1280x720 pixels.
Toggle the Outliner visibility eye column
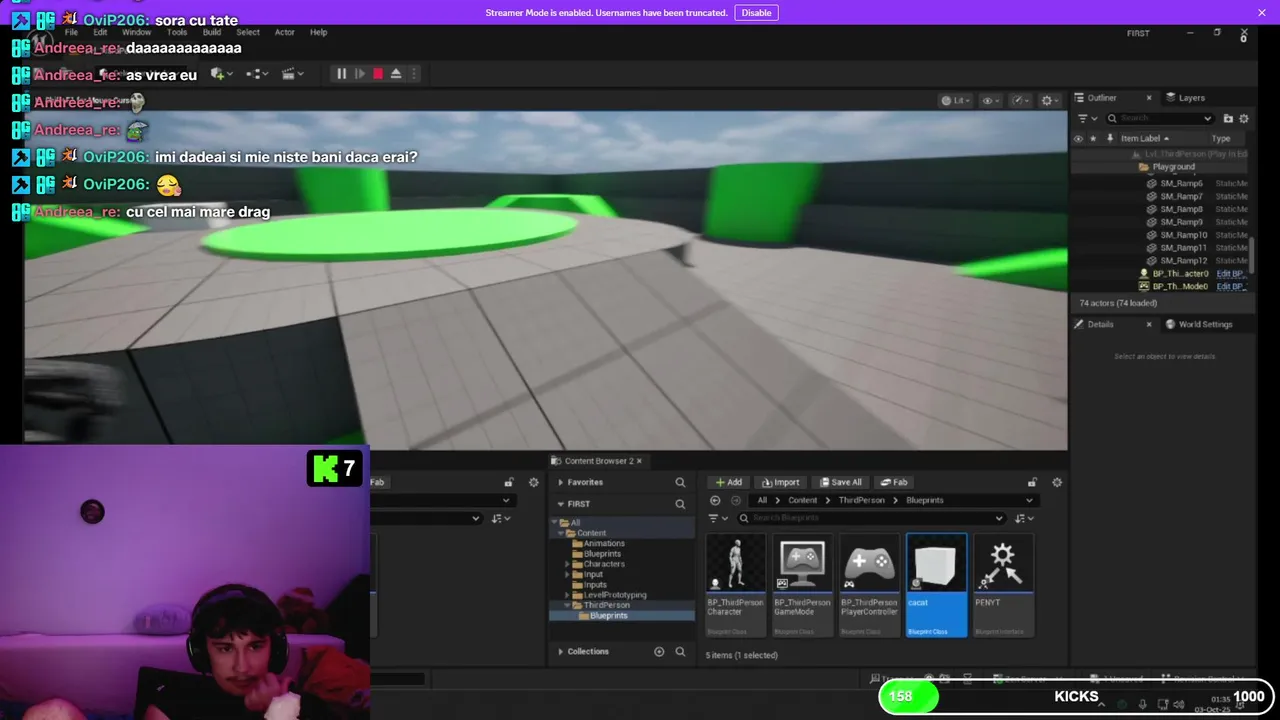pos(1078,139)
